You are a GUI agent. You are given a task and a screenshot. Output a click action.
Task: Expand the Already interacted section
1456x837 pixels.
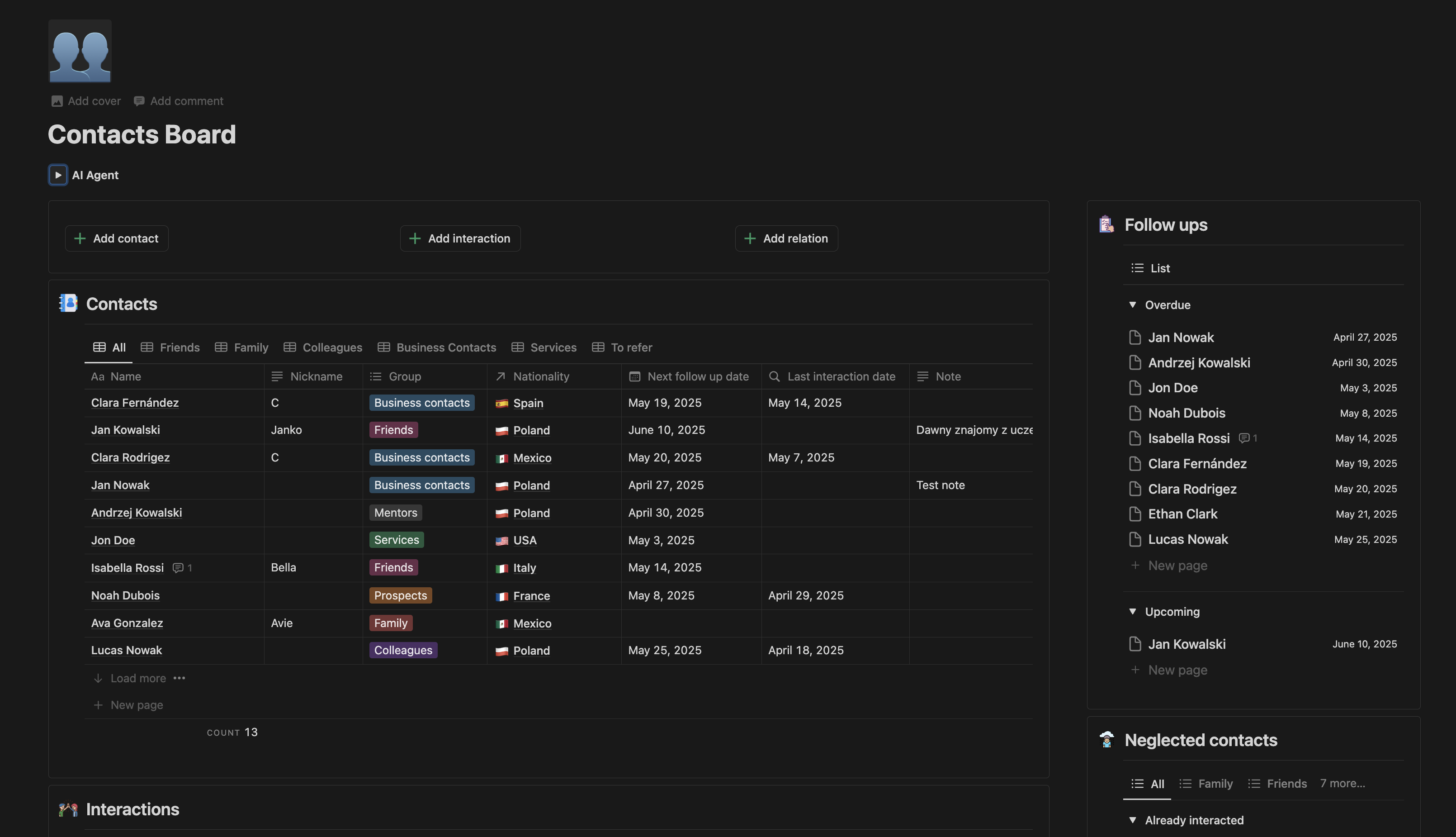1133,820
